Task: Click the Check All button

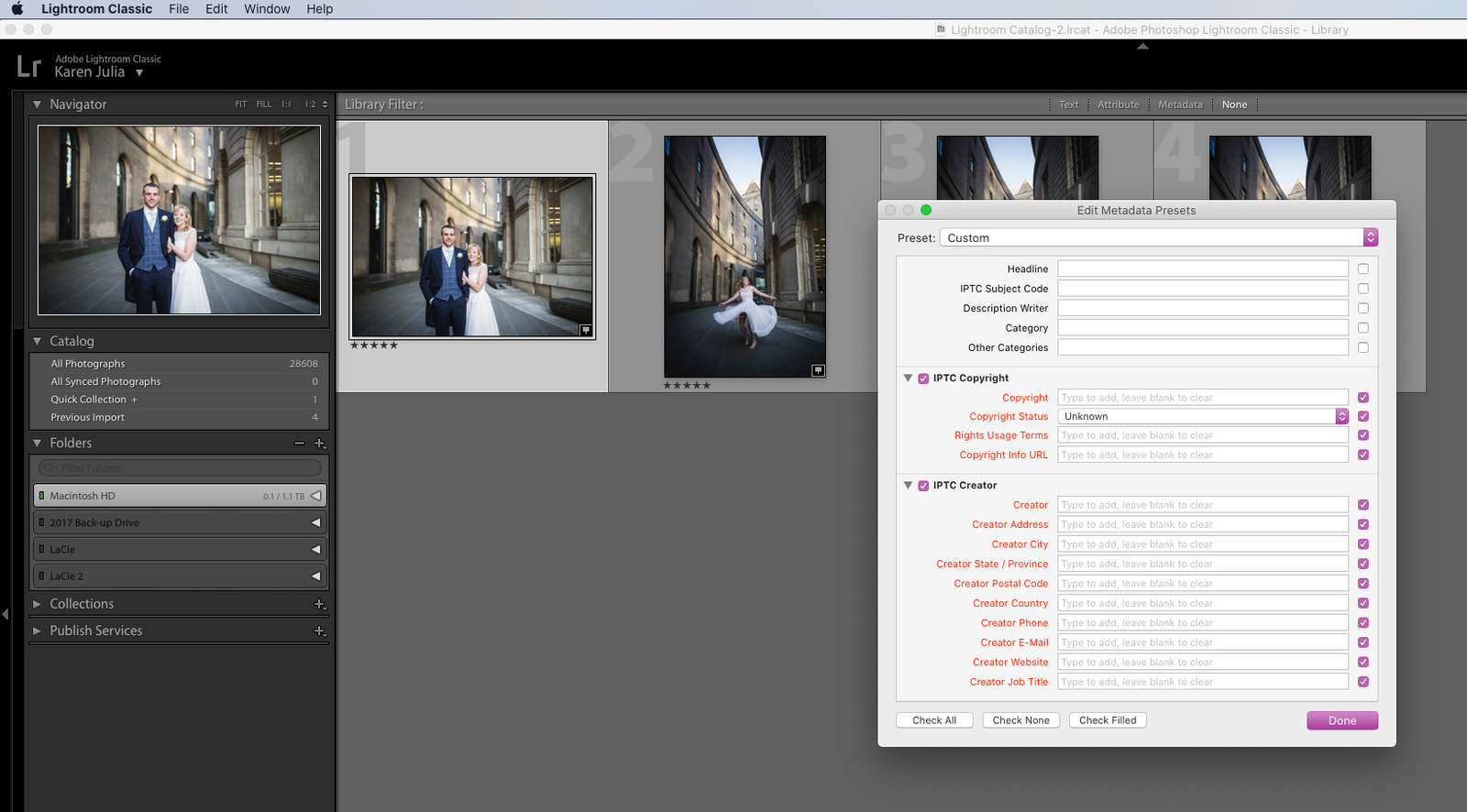Action: coord(934,720)
